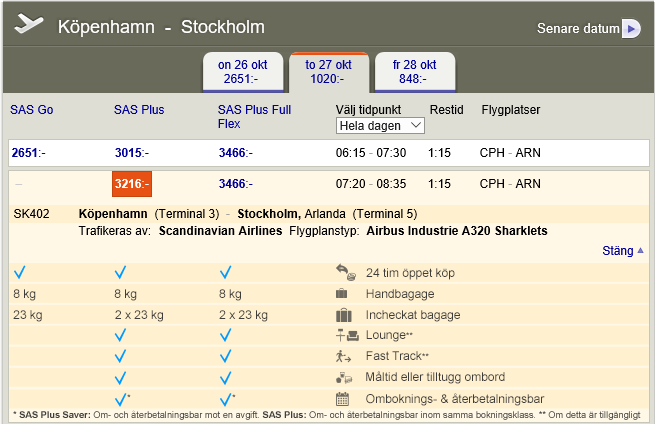The image size is (655, 424).
Task: Choose the highlighted 3216:- SAS Plus fare
Action: [x=132, y=184]
